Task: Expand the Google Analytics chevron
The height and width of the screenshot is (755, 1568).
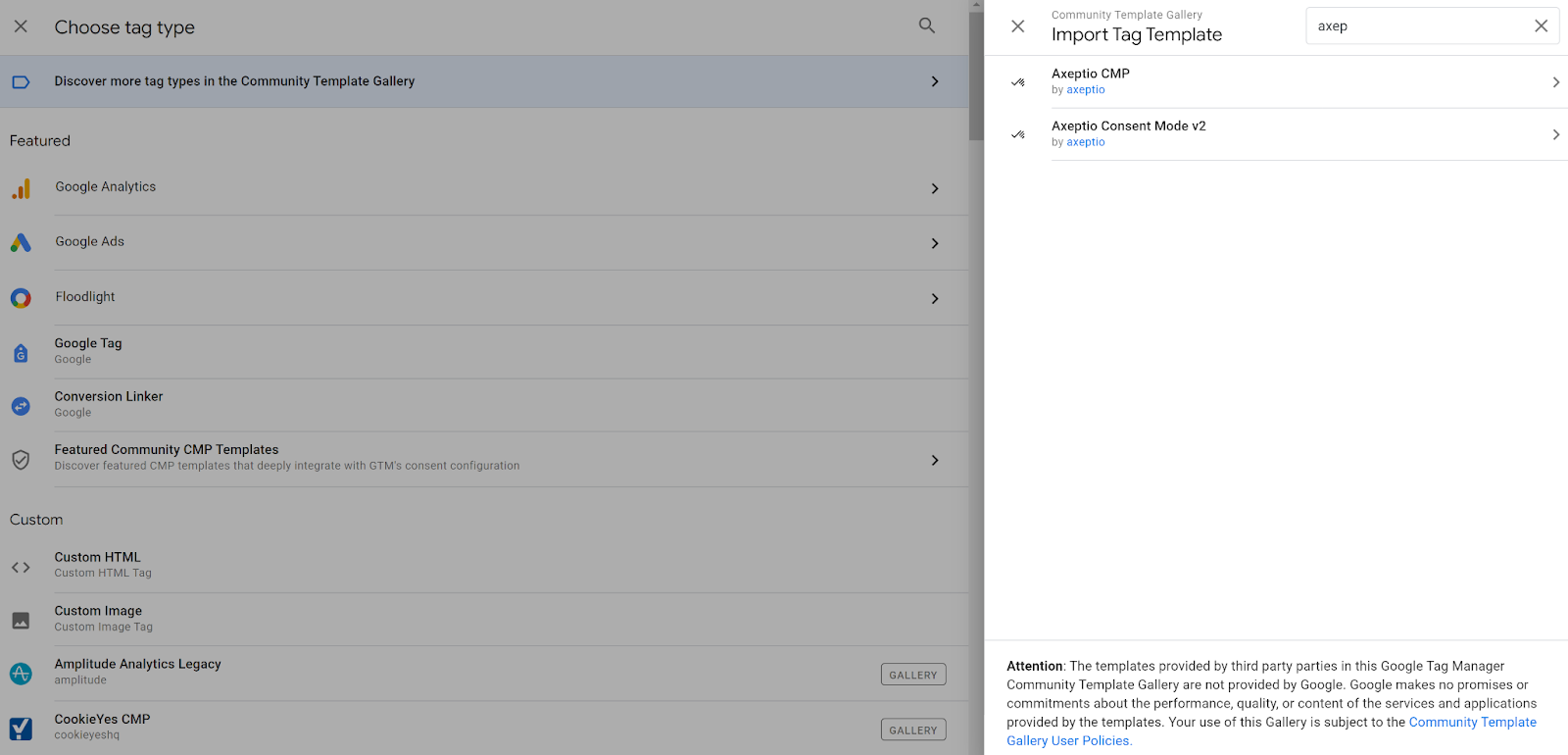Action: [x=935, y=188]
